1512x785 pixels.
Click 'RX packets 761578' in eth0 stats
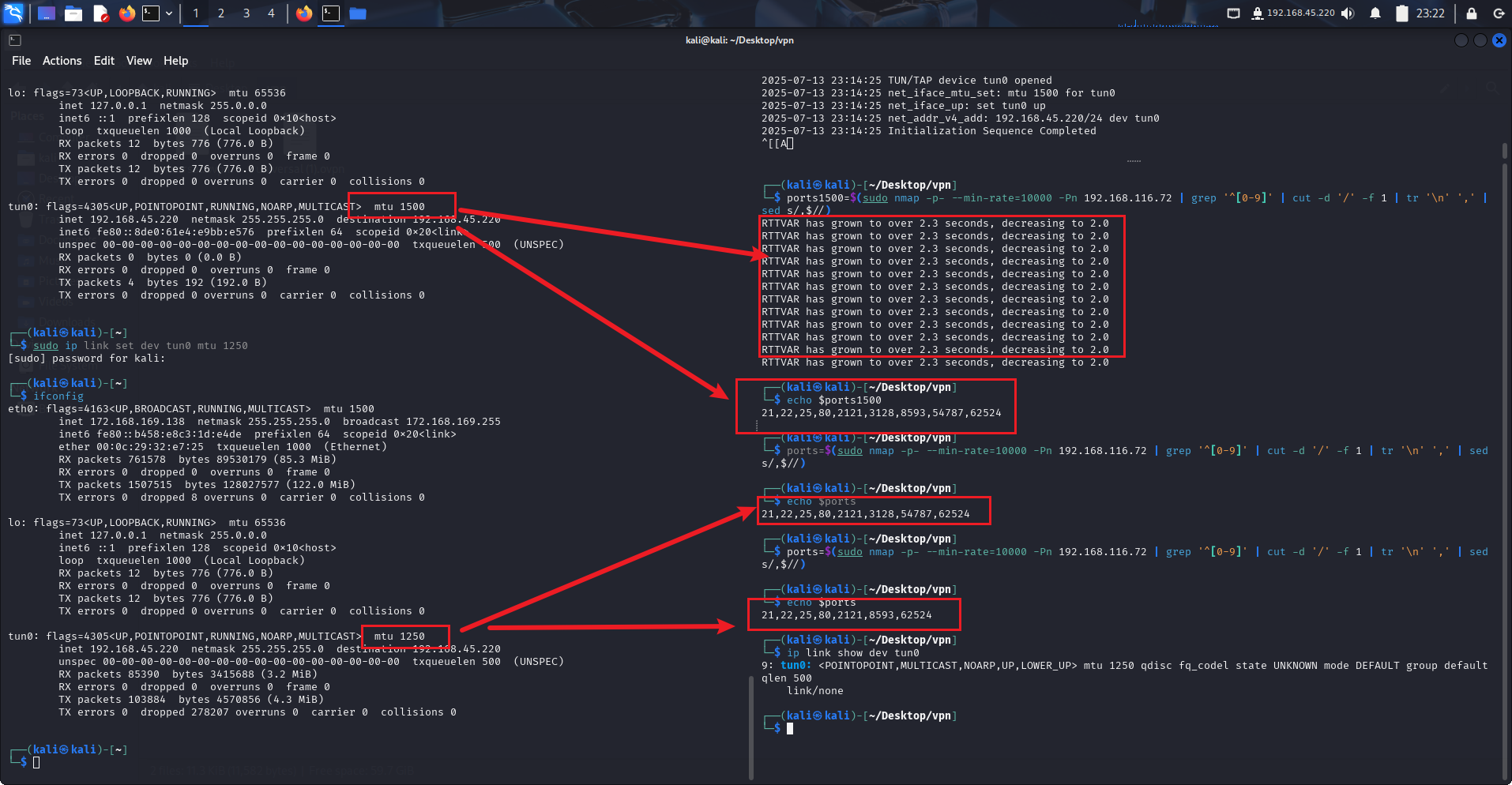(x=197, y=460)
